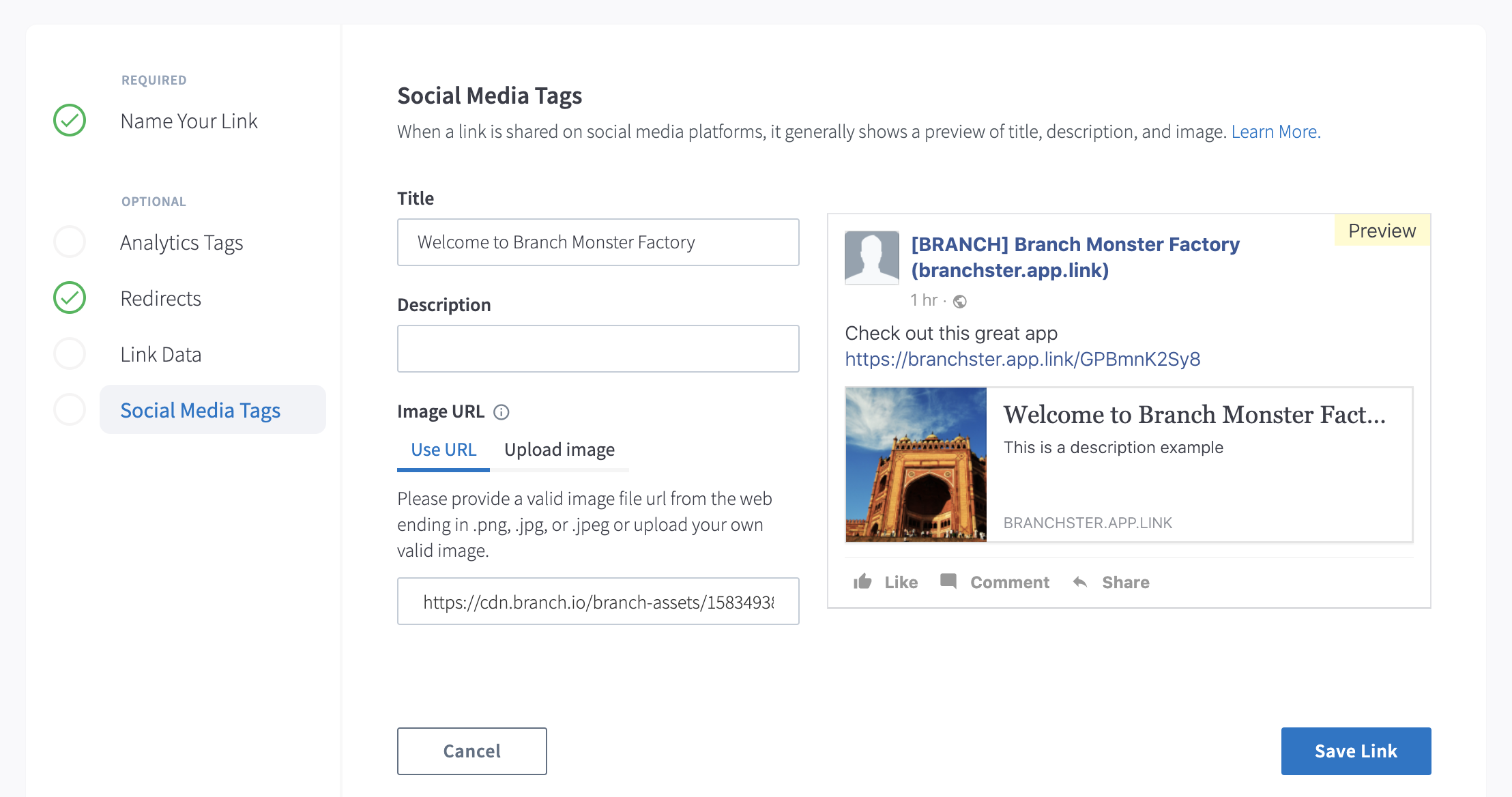This screenshot has width=1512, height=797.
Task: Click the green checkmark beside Name Your Link
Action: click(70, 121)
